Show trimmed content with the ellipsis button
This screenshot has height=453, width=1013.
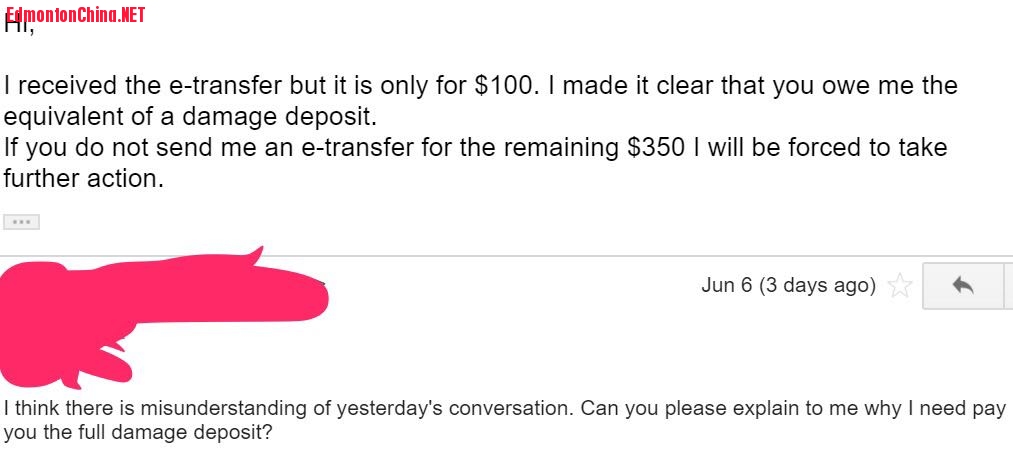(21, 221)
